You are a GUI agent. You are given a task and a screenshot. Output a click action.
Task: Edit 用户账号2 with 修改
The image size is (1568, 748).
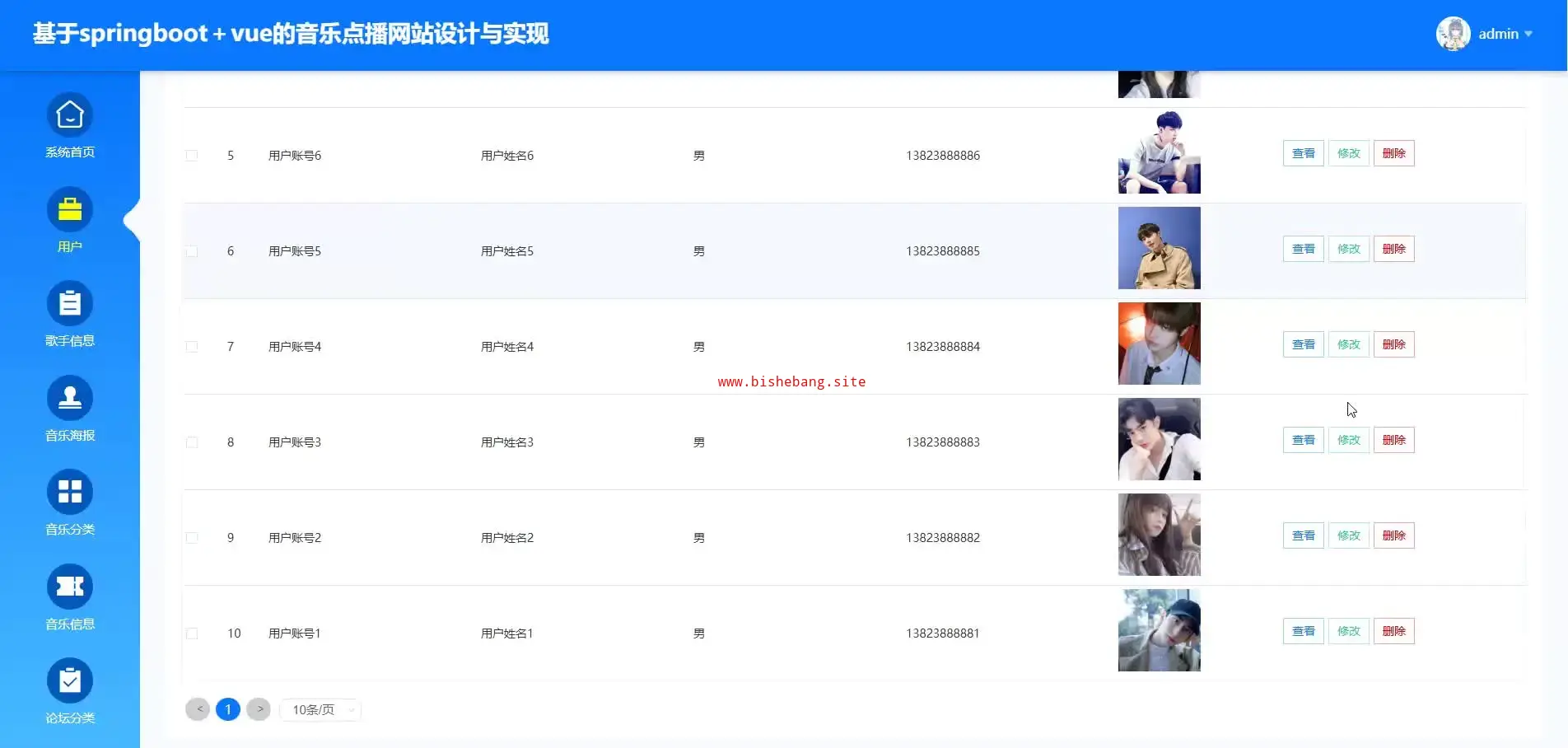click(1349, 535)
